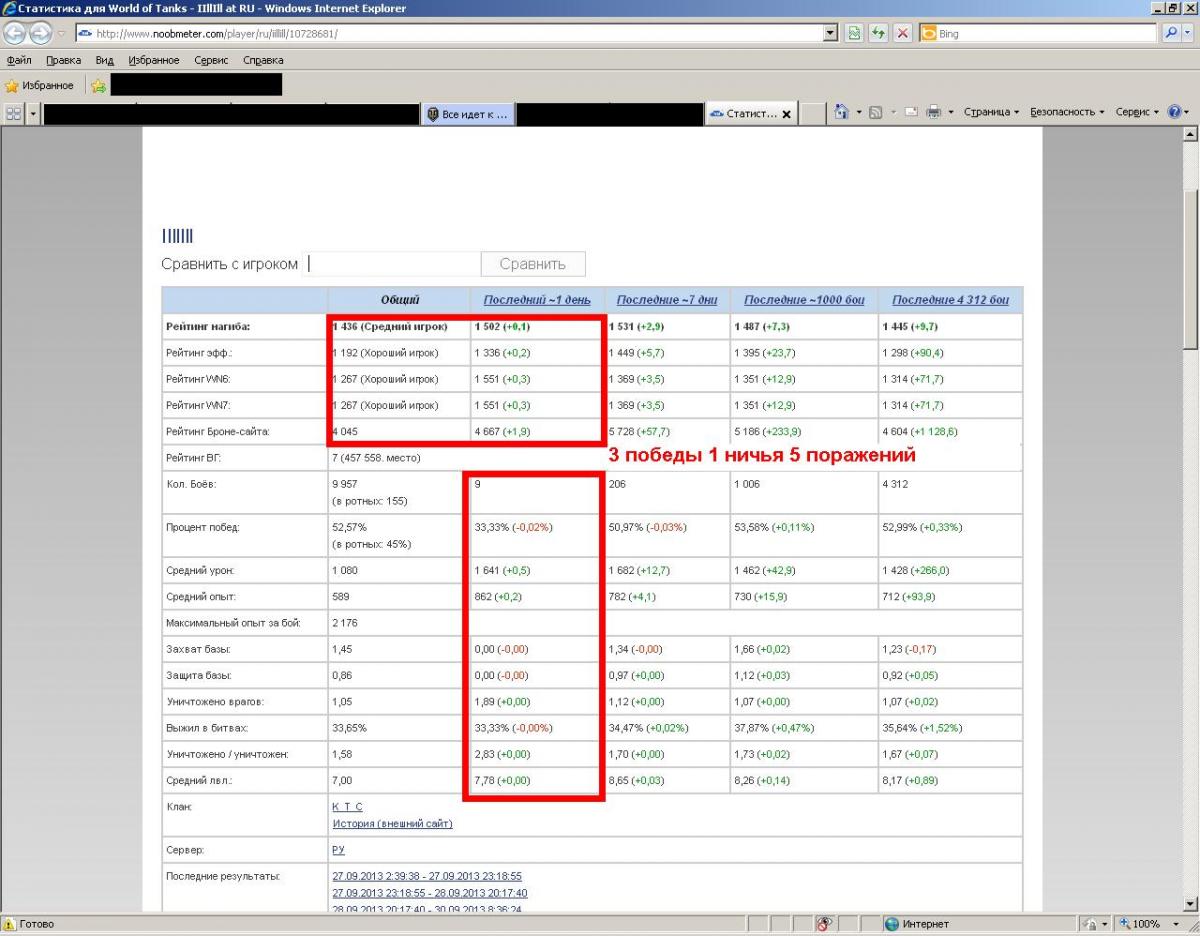Expand the zoom level 100% dropdown
1200x936 pixels.
click(1169, 924)
